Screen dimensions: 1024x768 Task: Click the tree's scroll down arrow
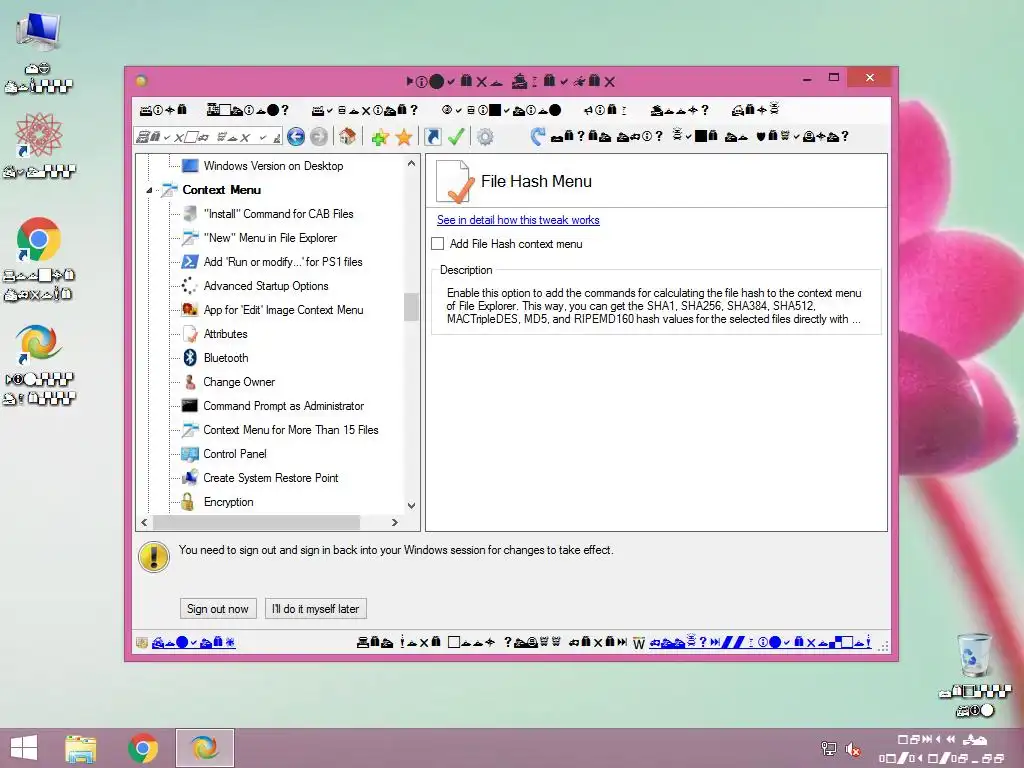point(411,505)
